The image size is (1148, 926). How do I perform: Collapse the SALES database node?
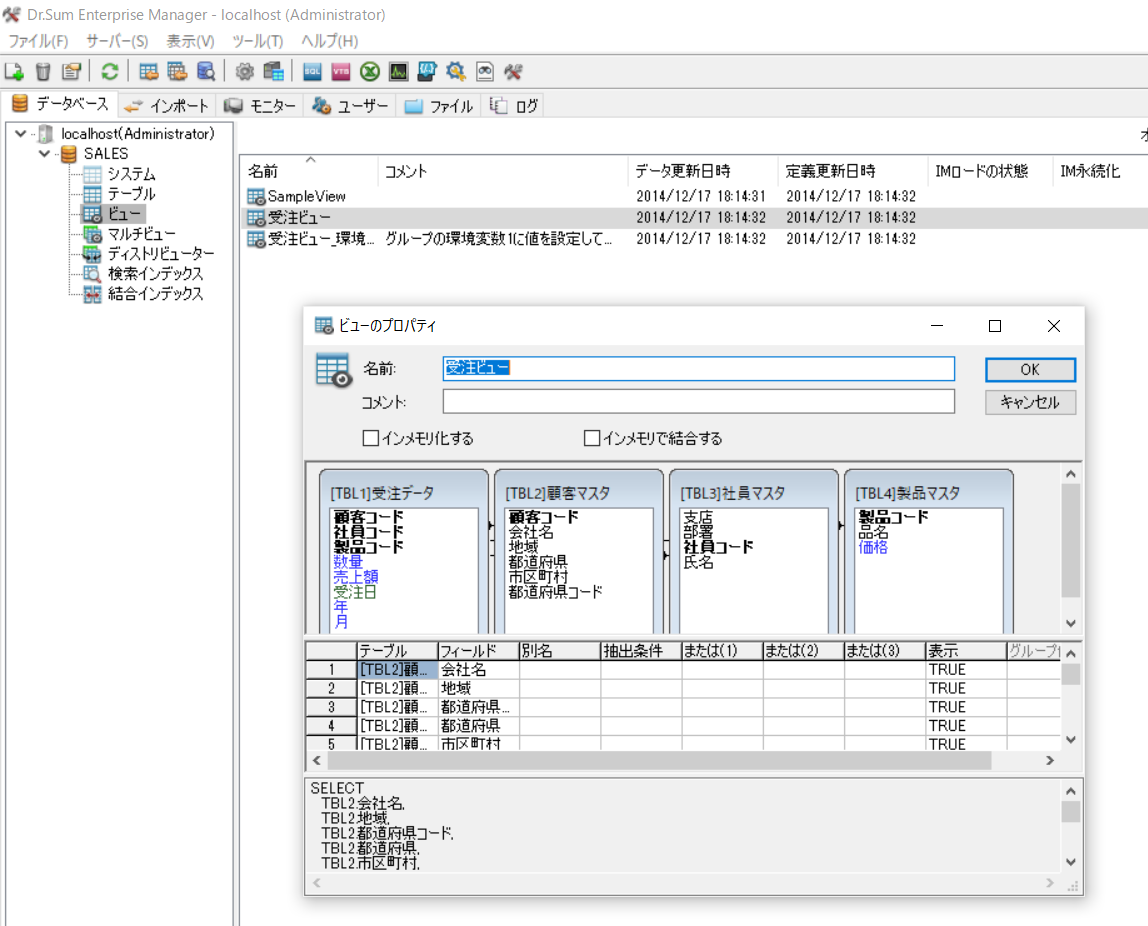pyautogui.click(x=43, y=154)
